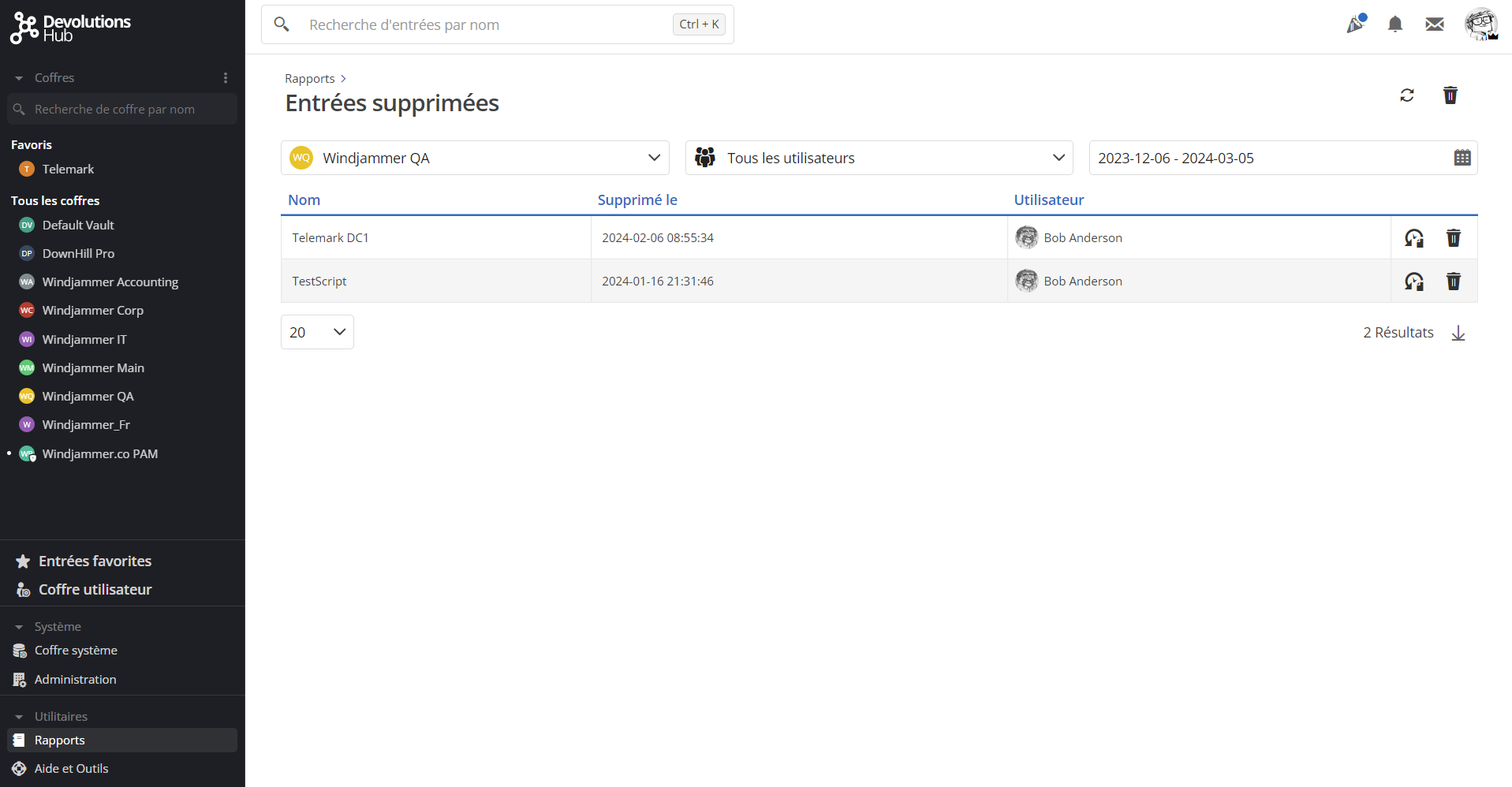Click Bob Anderson in Telemark DC1 row

click(1083, 237)
